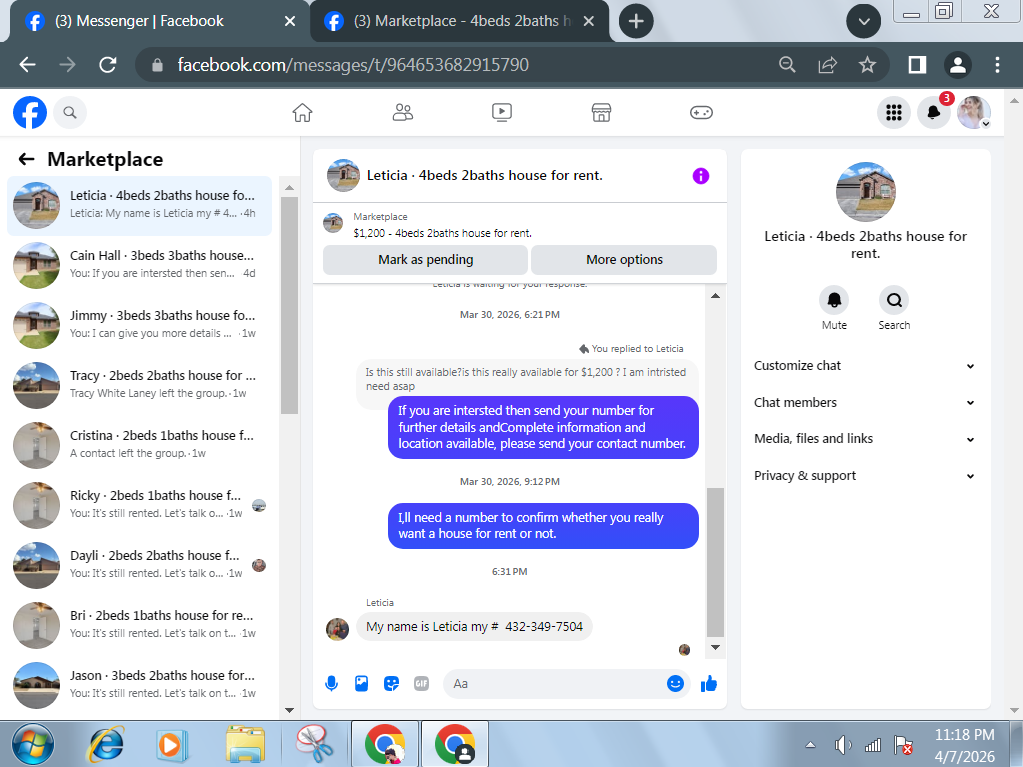1023x767 pixels.
Task: Go back using arrow beside Marketplace heading
Action: (x=26, y=159)
